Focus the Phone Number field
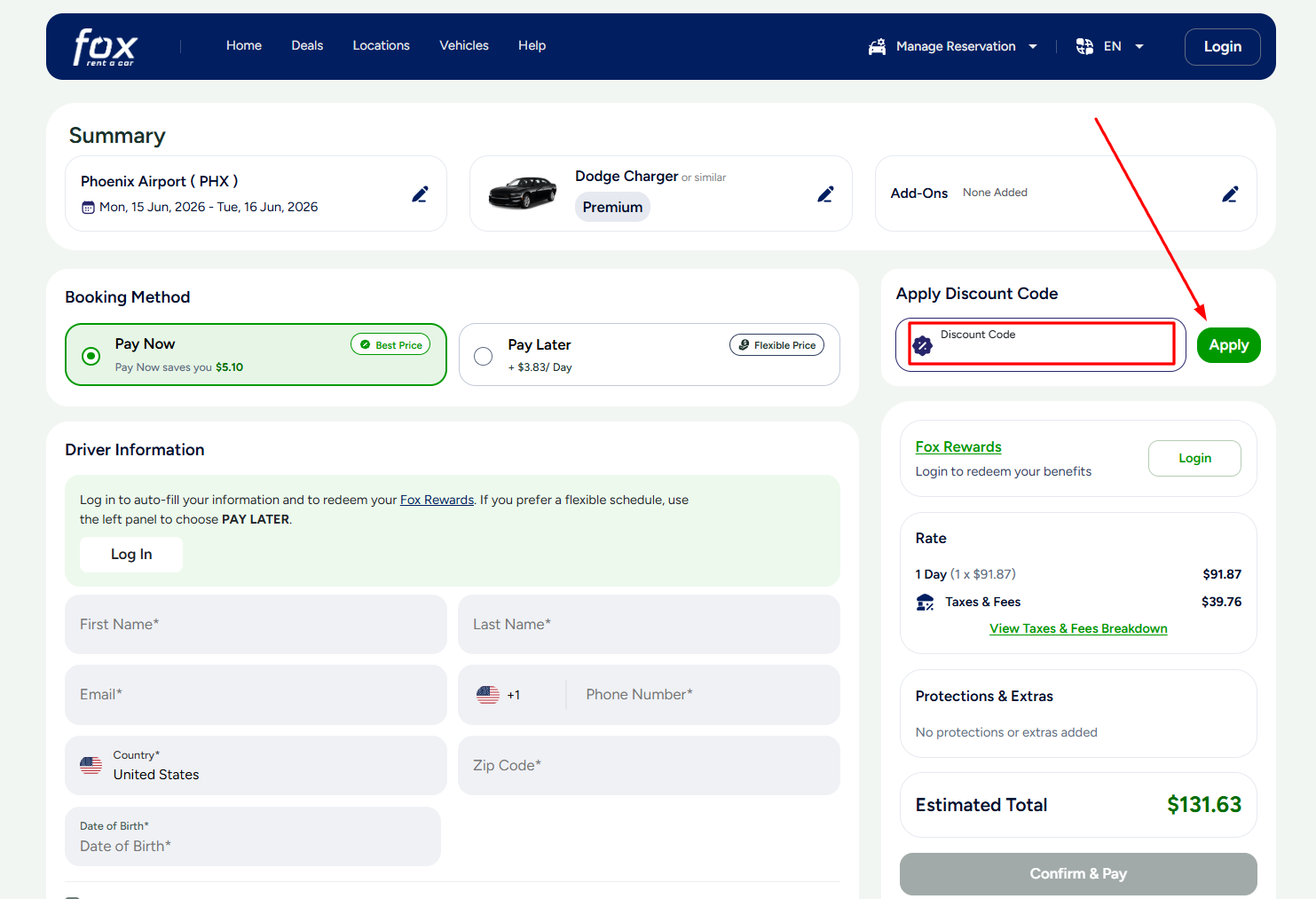Image resolution: width=1316 pixels, height=899 pixels. (x=705, y=695)
